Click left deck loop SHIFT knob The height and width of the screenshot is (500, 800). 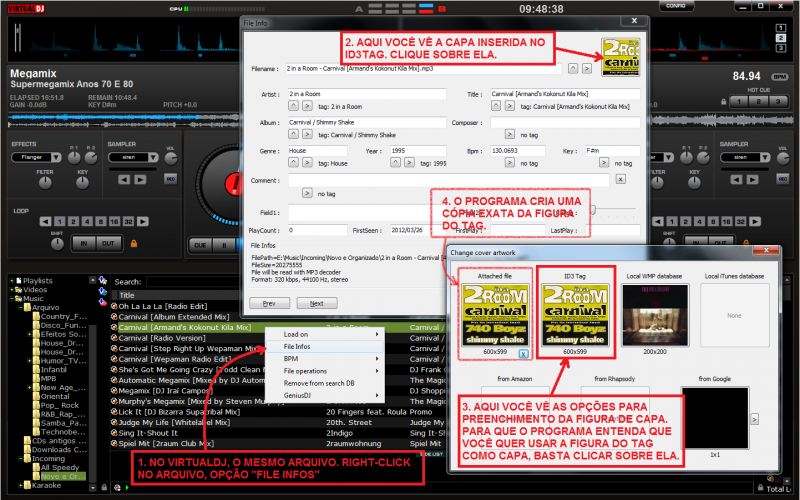coord(57,244)
